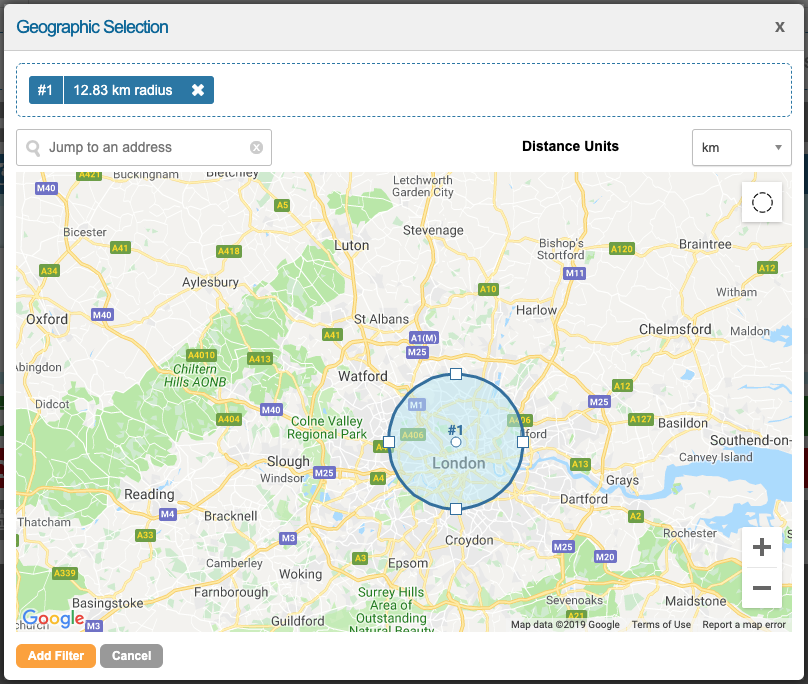Image resolution: width=808 pixels, height=684 pixels.
Task: Click the magnifier icon in address search
Action: 34,148
